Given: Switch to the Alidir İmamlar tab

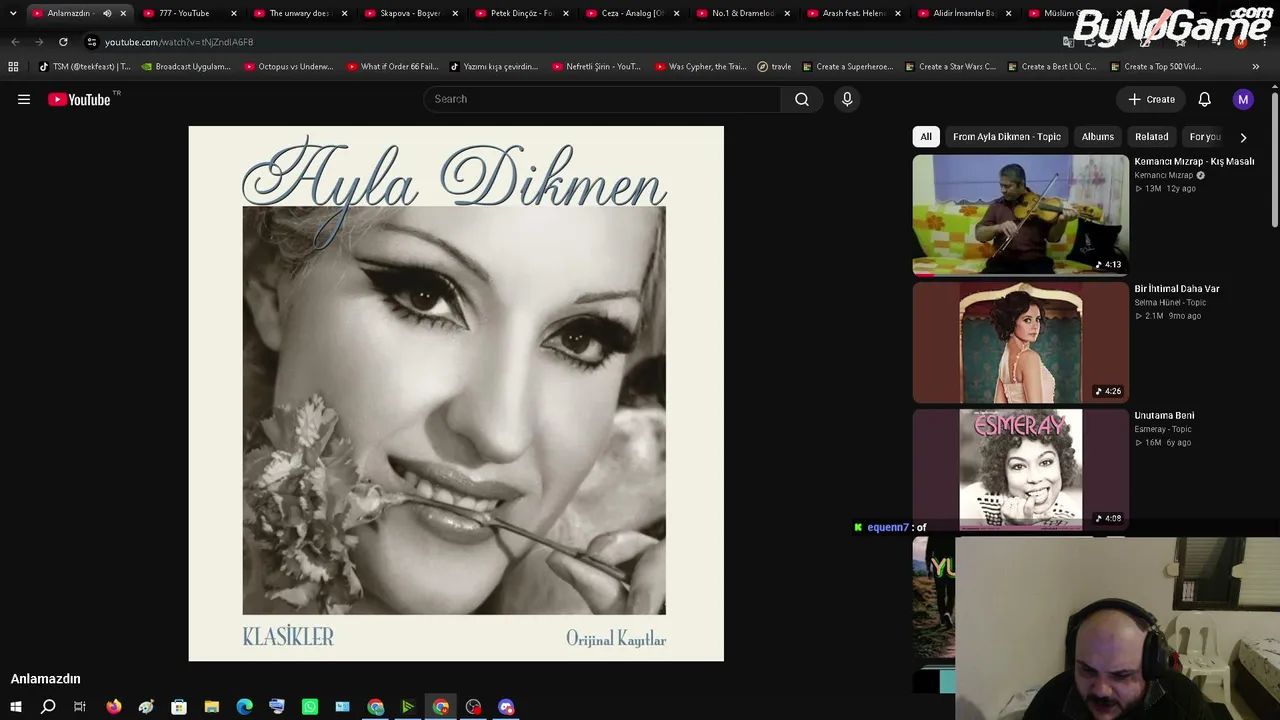Looking at the screenshot, I should tap(963, 13).
